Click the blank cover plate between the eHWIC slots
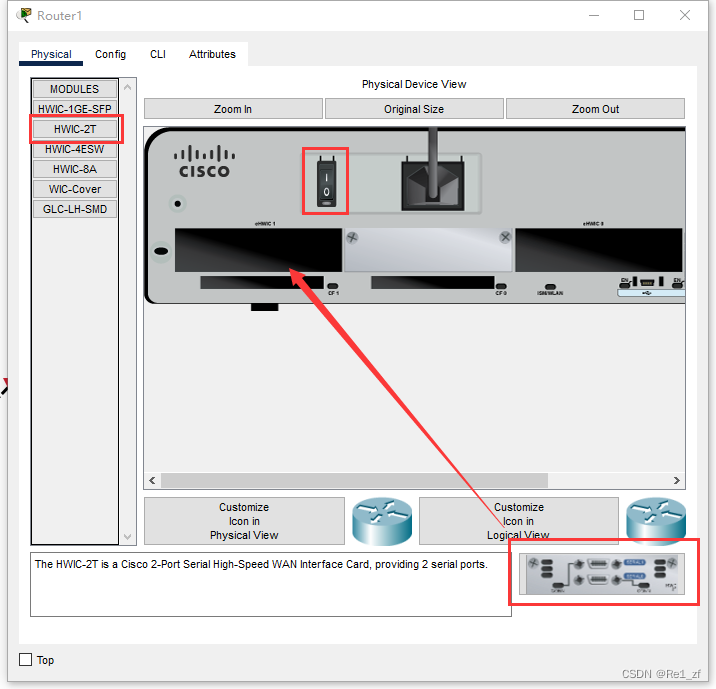716x689 pixels. (x=428, y=250)
